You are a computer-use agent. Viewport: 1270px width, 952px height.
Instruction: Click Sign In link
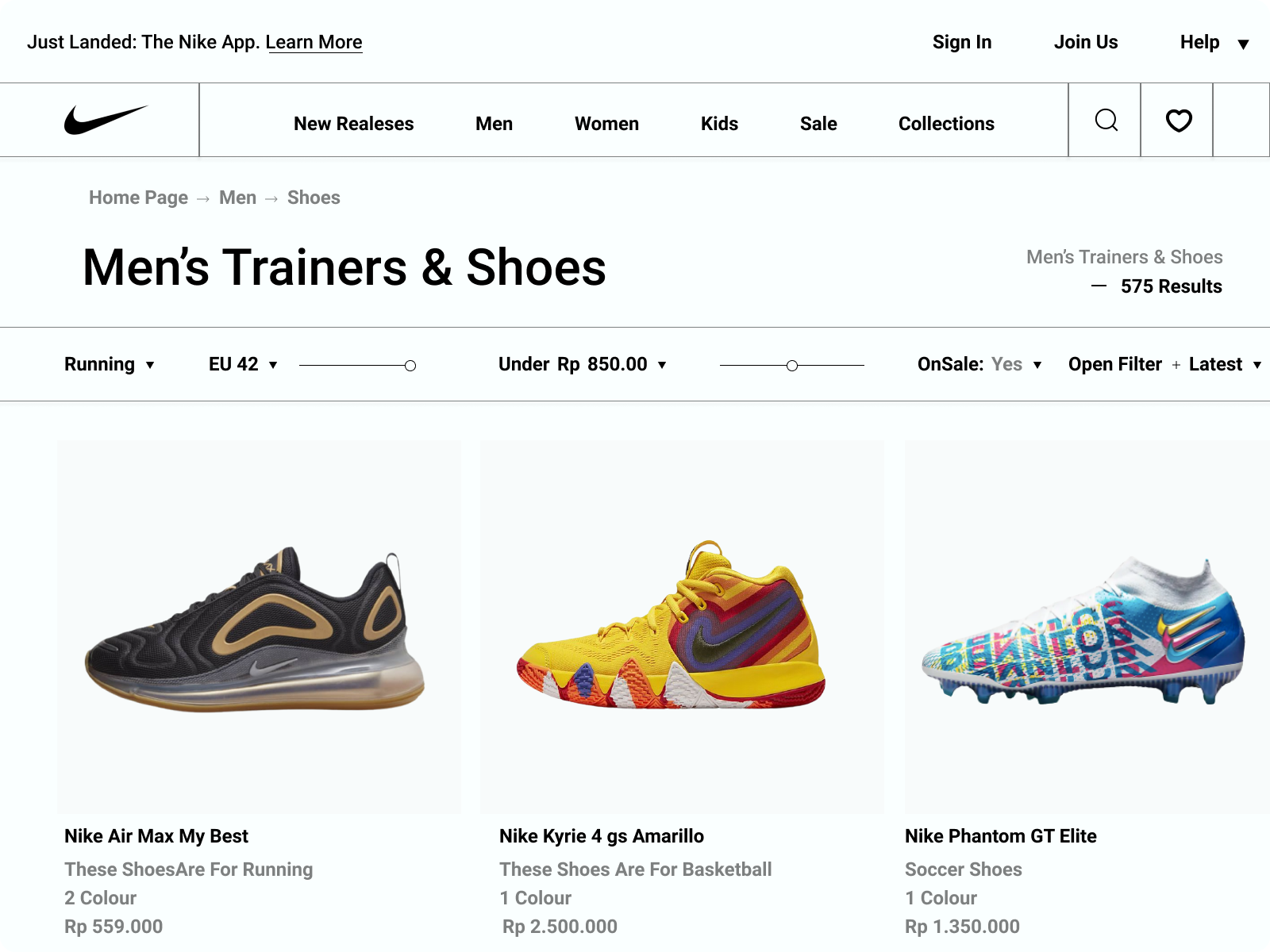pyautogui.click(x=962, y=42)
